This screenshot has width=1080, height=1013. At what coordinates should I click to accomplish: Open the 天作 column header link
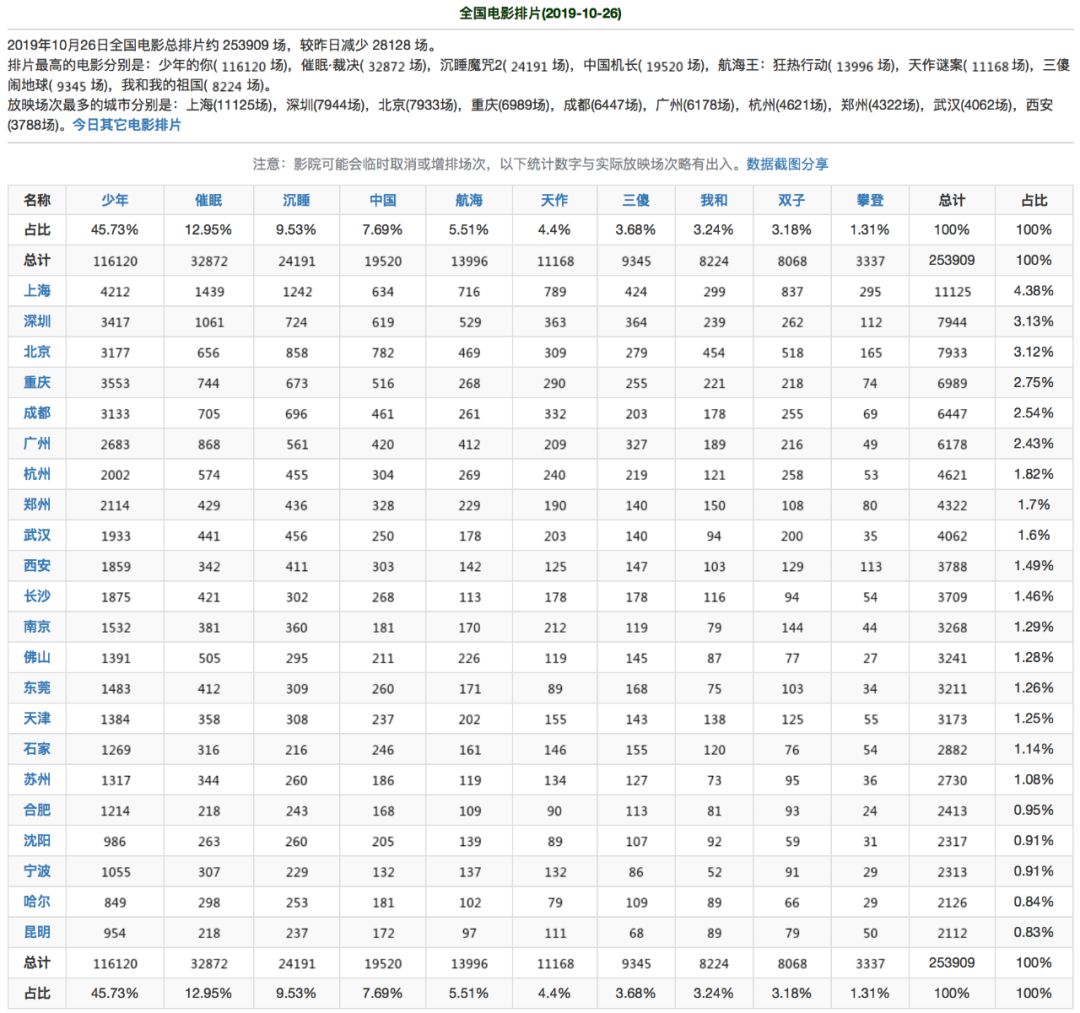[554, 200]
